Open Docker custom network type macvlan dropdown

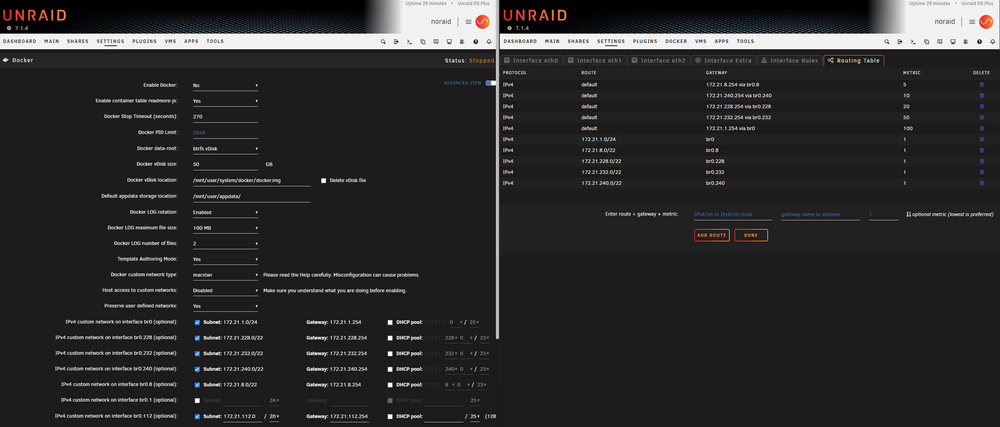[225, 275]
